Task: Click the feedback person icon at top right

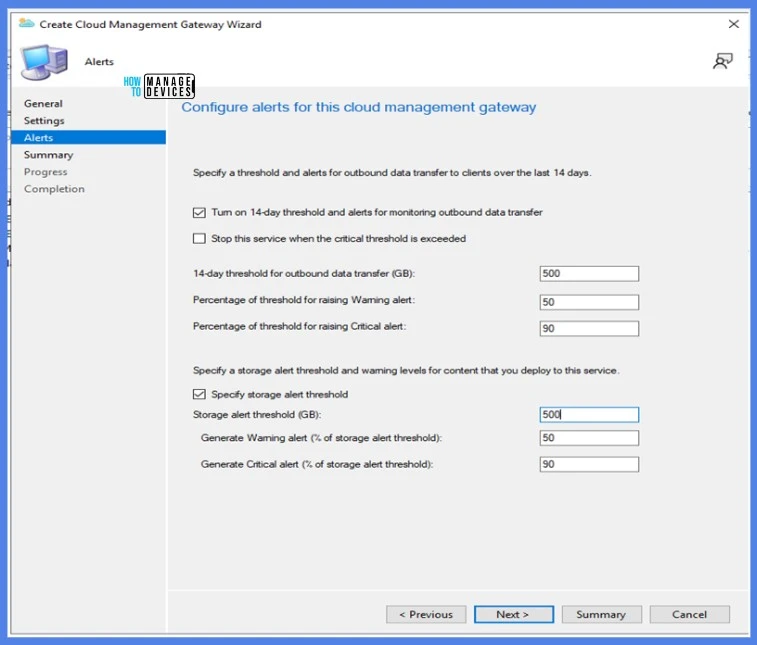Action: point(722,61)
